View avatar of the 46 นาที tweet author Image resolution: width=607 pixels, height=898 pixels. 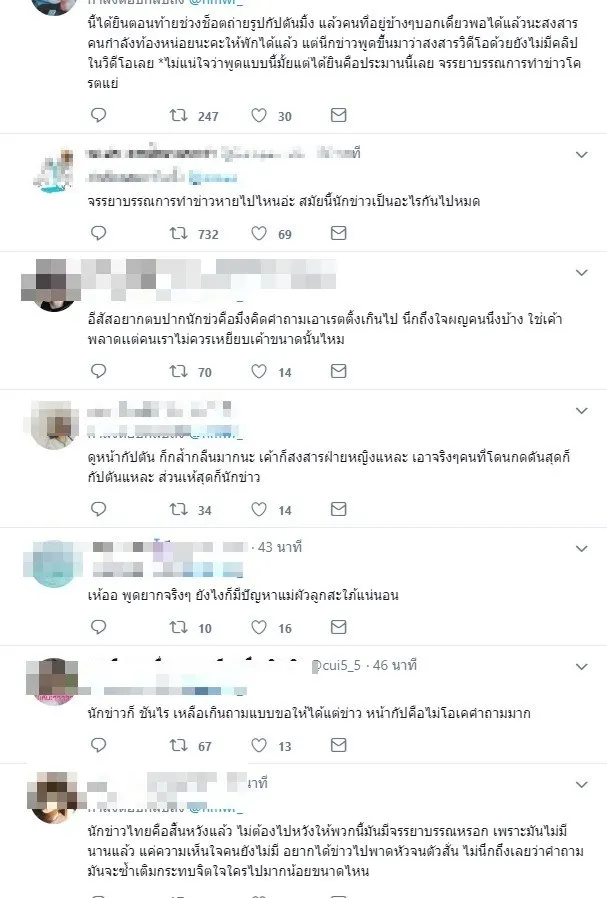coord(53,682)
